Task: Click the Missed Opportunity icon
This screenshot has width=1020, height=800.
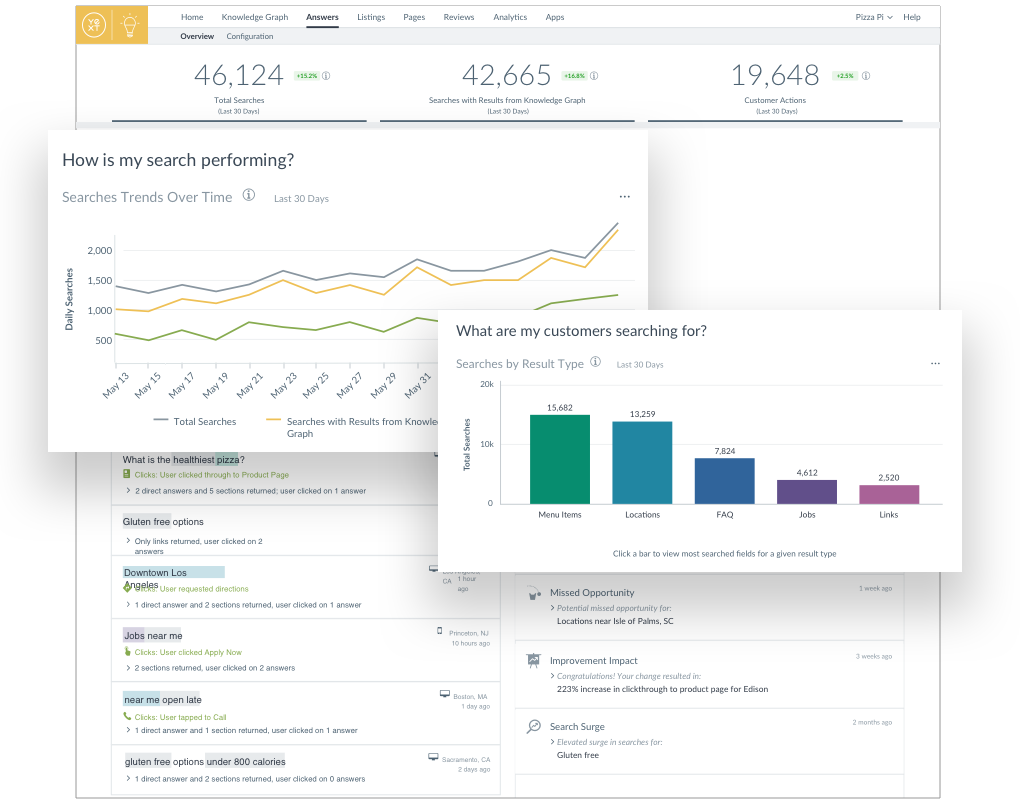Action: [534, 593]
